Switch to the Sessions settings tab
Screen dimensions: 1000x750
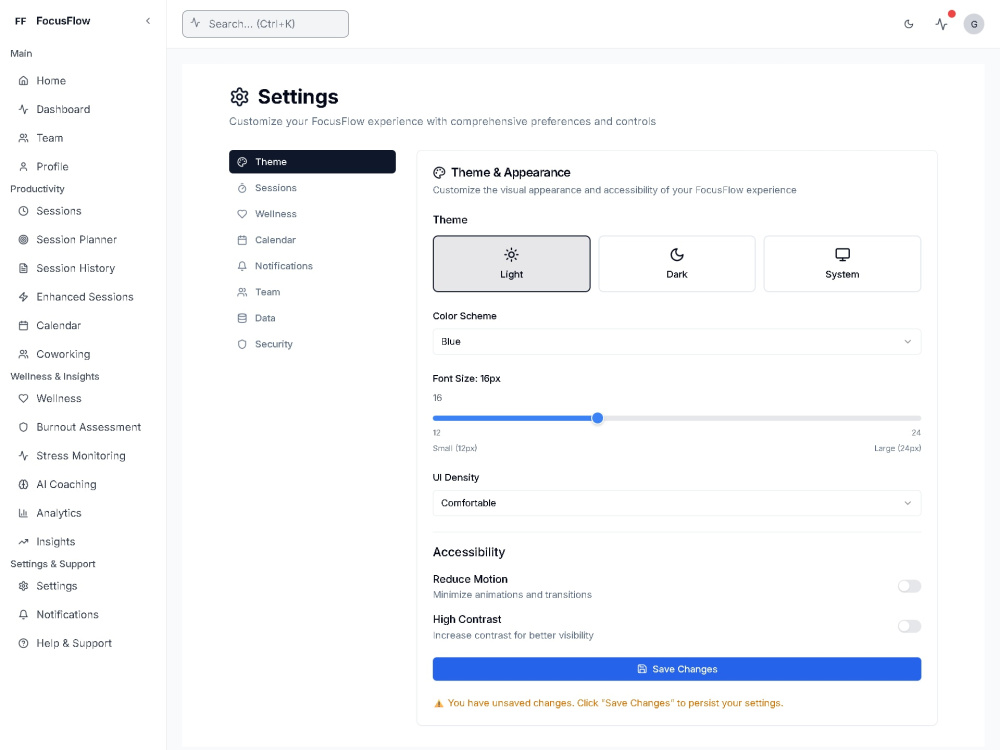point(312,188)
